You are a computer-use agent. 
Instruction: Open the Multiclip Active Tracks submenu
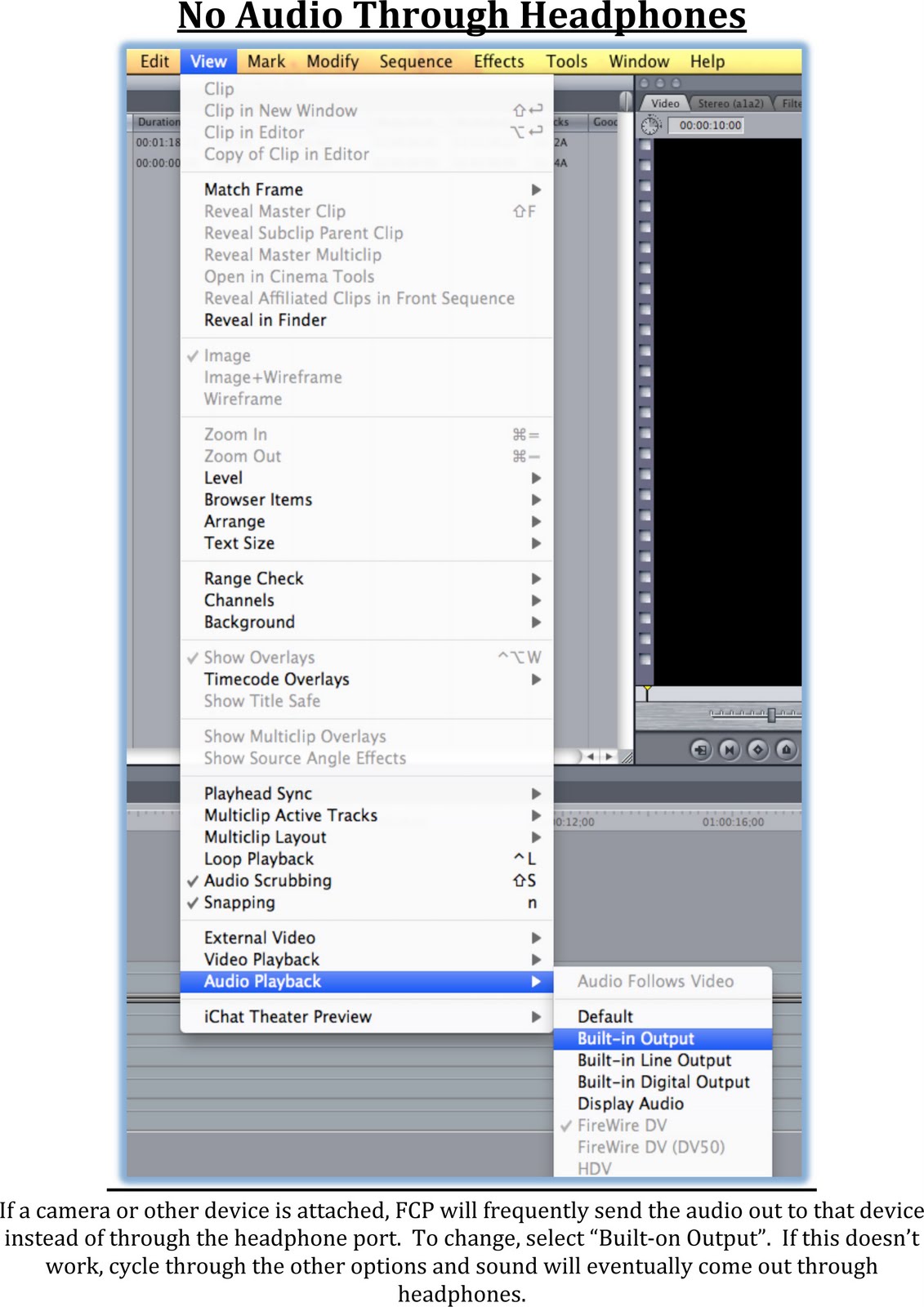(x=366, y=815)
